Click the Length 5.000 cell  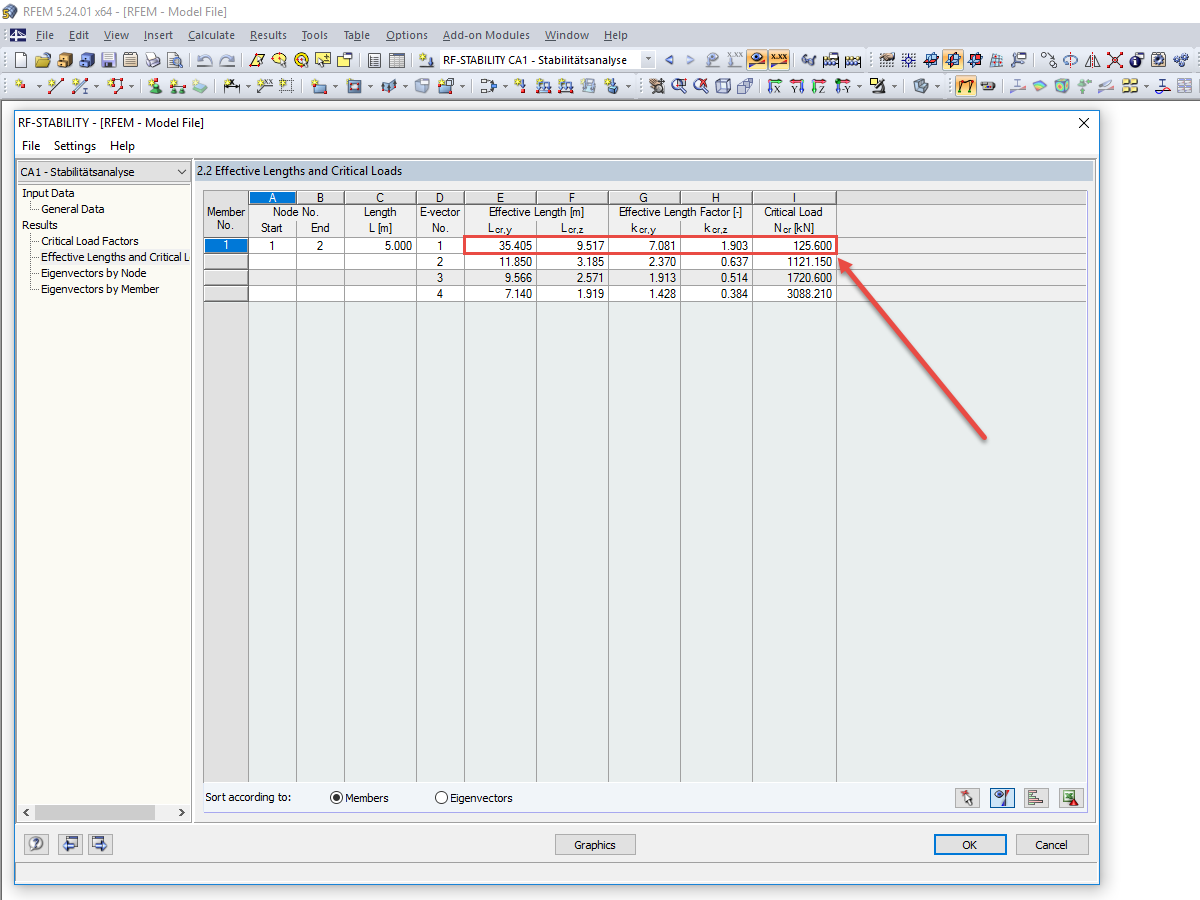click(x=380, y=246)
